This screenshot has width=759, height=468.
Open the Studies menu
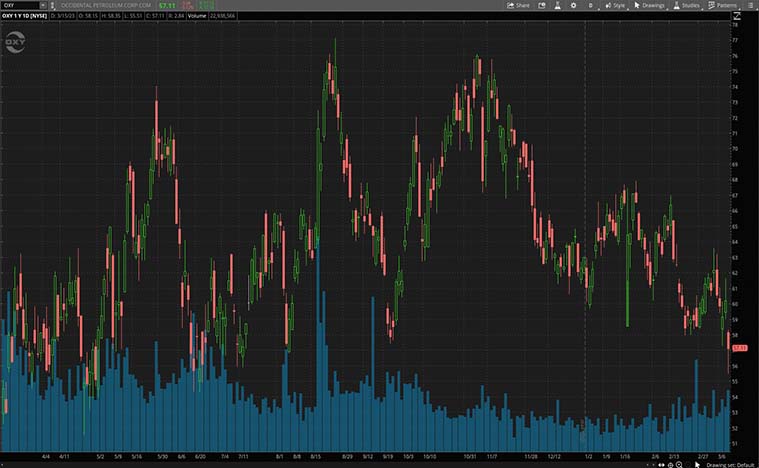pos(686,5)
